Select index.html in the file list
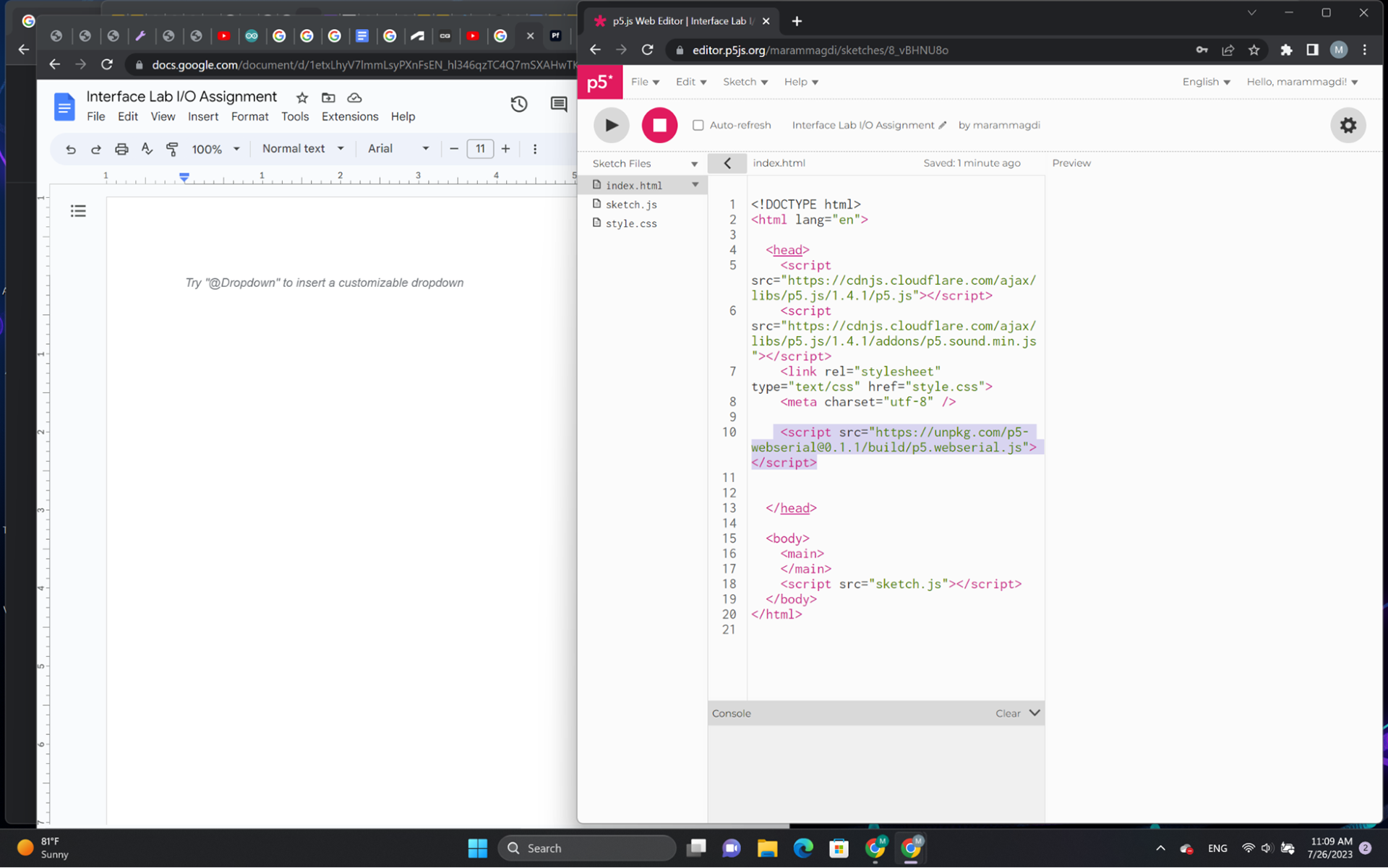The height and width of the screenshot is (868, 1388). point(634,185)
